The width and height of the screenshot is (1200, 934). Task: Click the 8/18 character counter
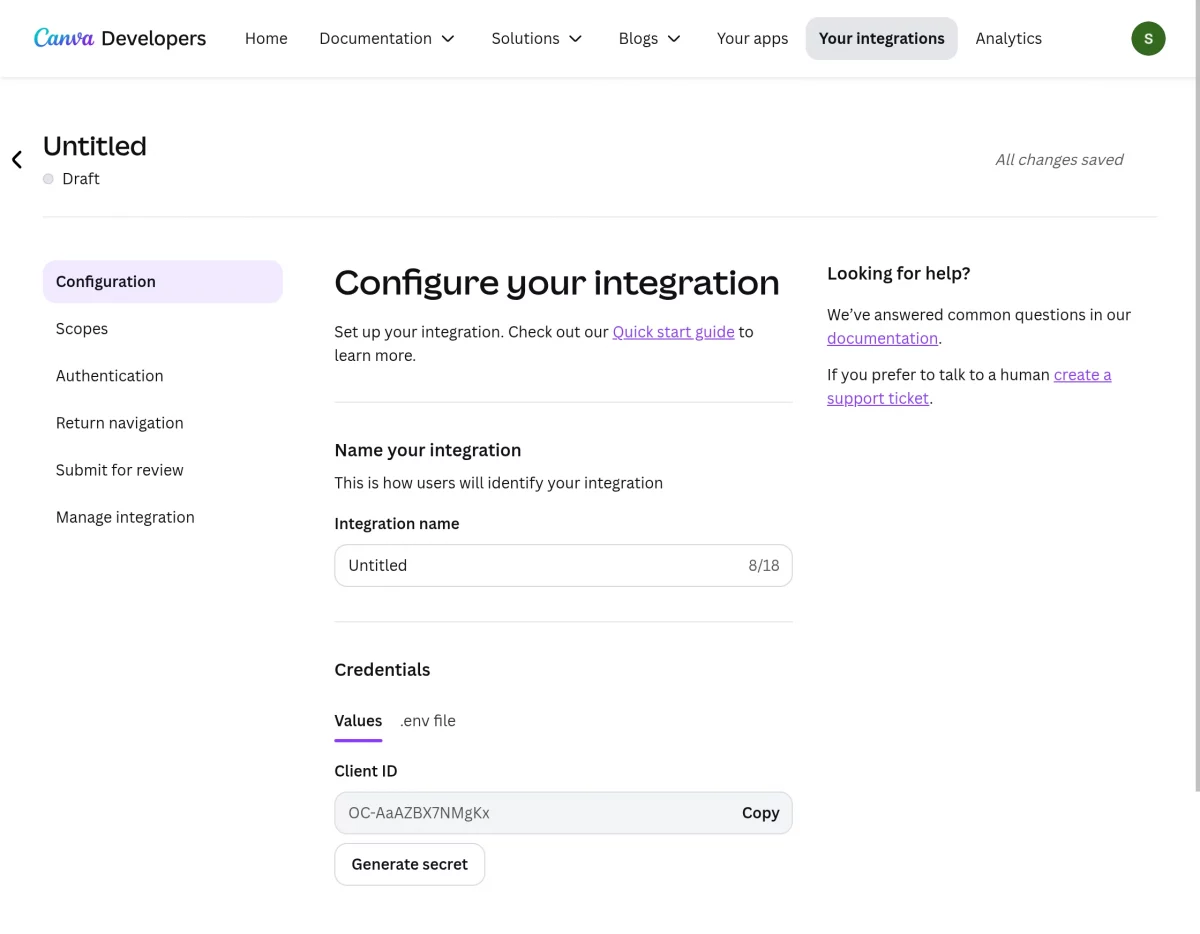point(763,565)
